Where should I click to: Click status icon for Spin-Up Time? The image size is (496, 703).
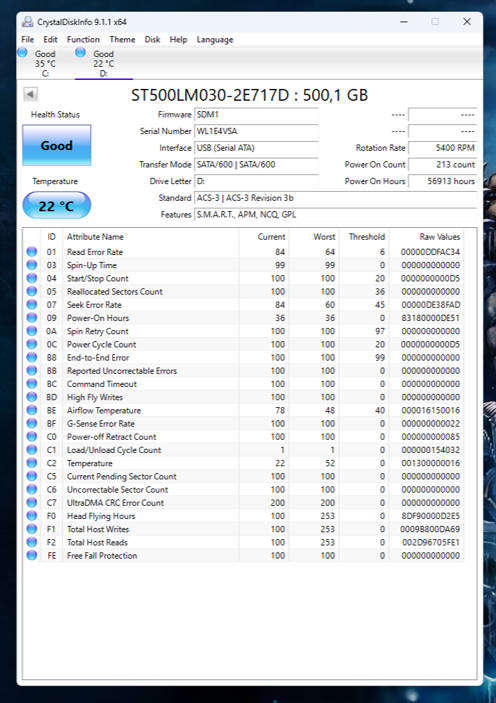(31, 265)
